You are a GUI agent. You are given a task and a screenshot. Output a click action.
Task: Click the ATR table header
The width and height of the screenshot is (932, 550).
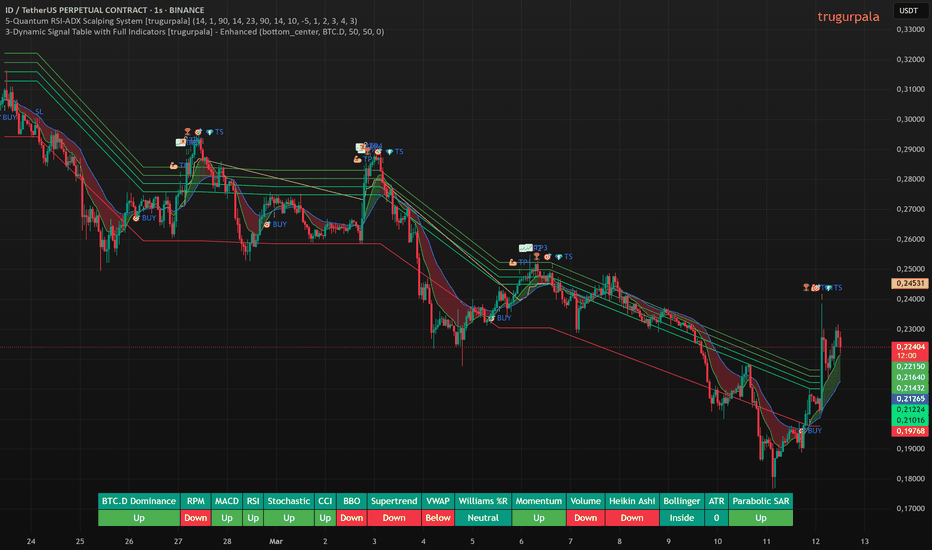click(x=716, y=501)
